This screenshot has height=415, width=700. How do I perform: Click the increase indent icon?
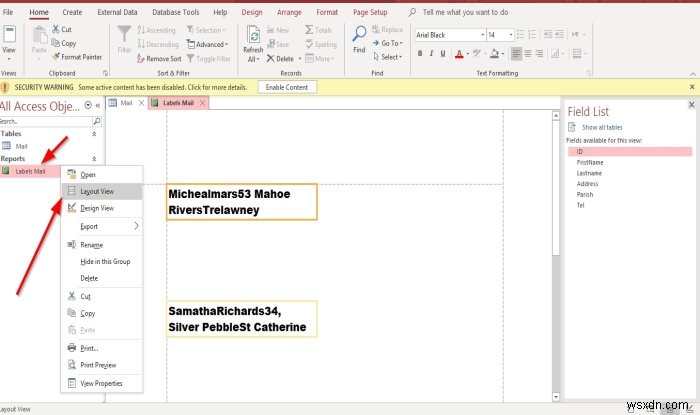559,34
